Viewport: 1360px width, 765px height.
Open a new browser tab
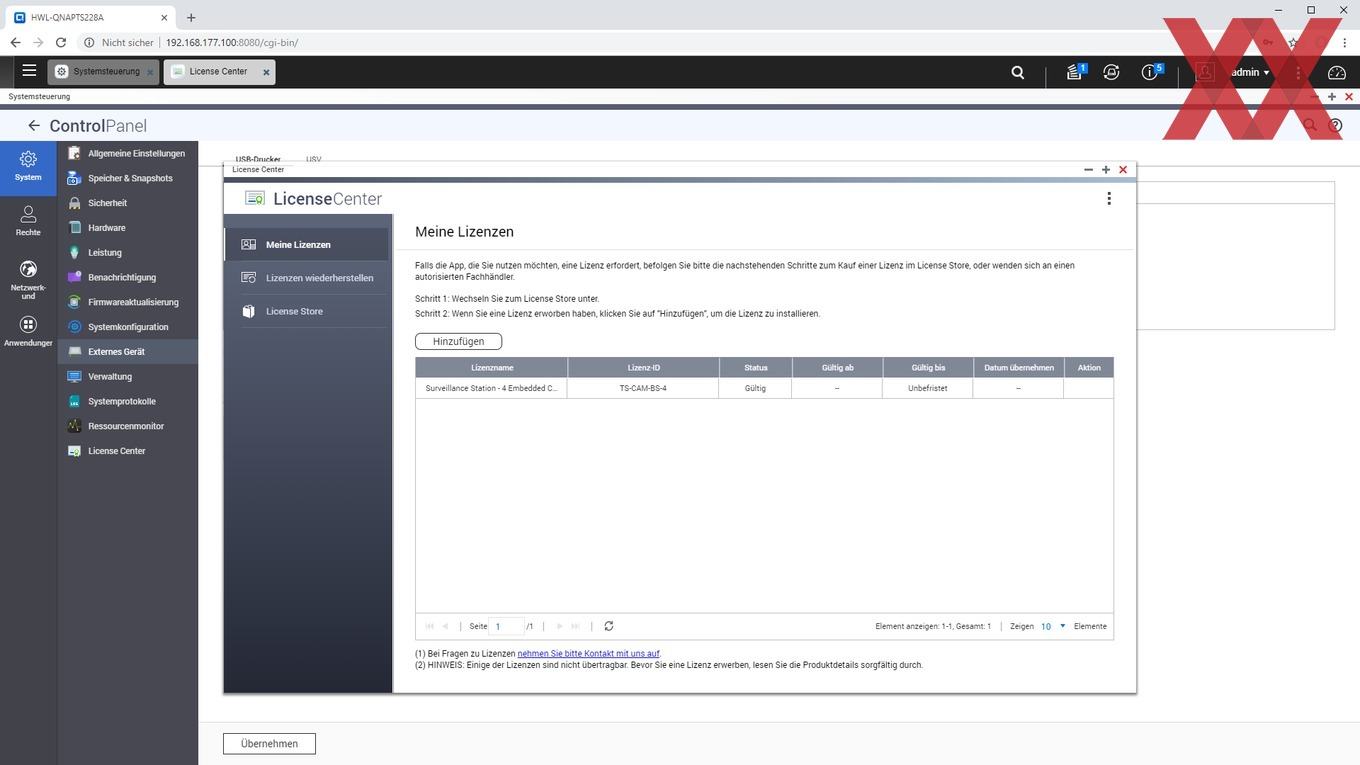[x=191, y=17]
